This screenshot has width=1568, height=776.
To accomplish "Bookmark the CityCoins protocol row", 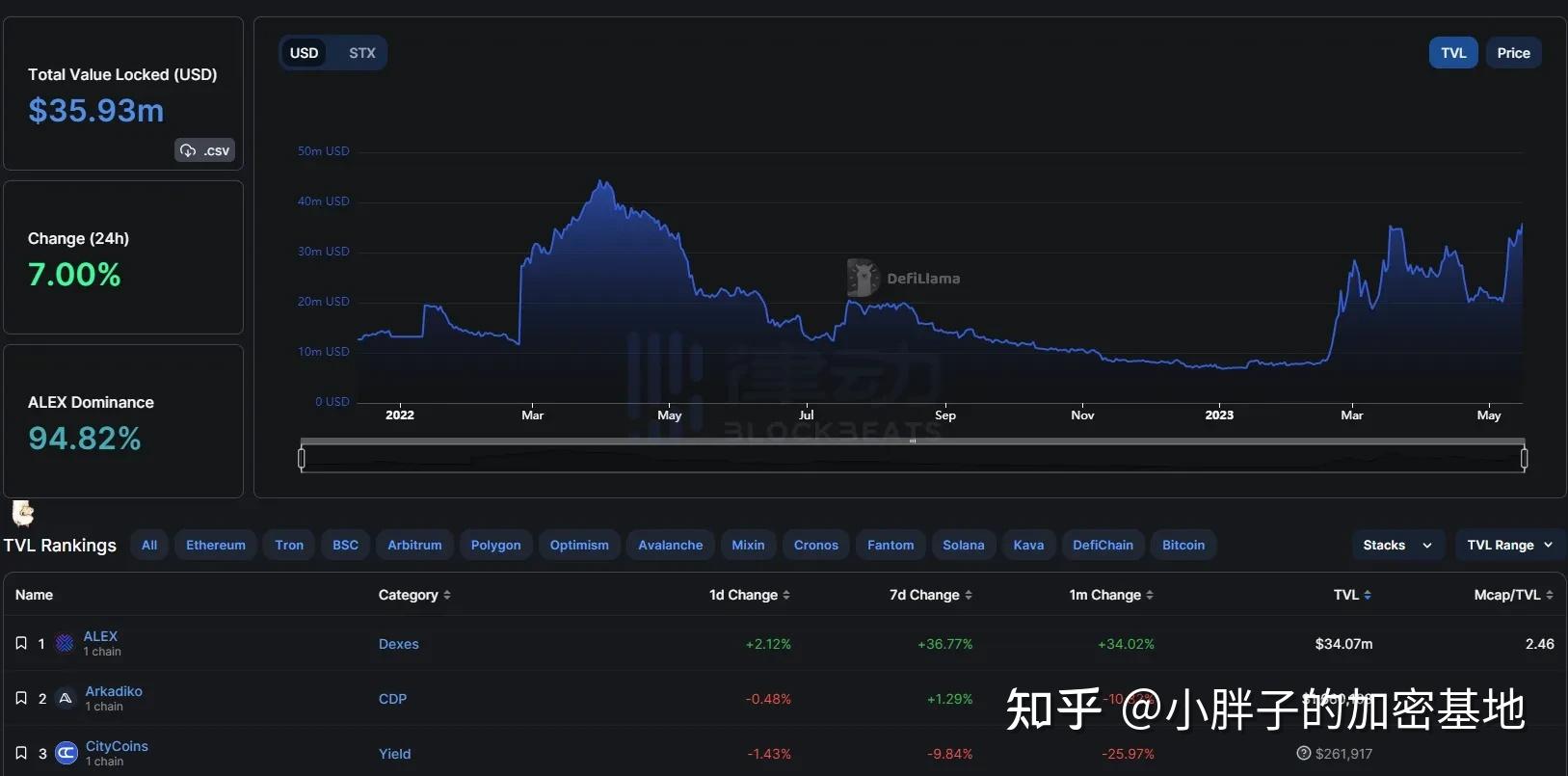I will tap(21, 753).
